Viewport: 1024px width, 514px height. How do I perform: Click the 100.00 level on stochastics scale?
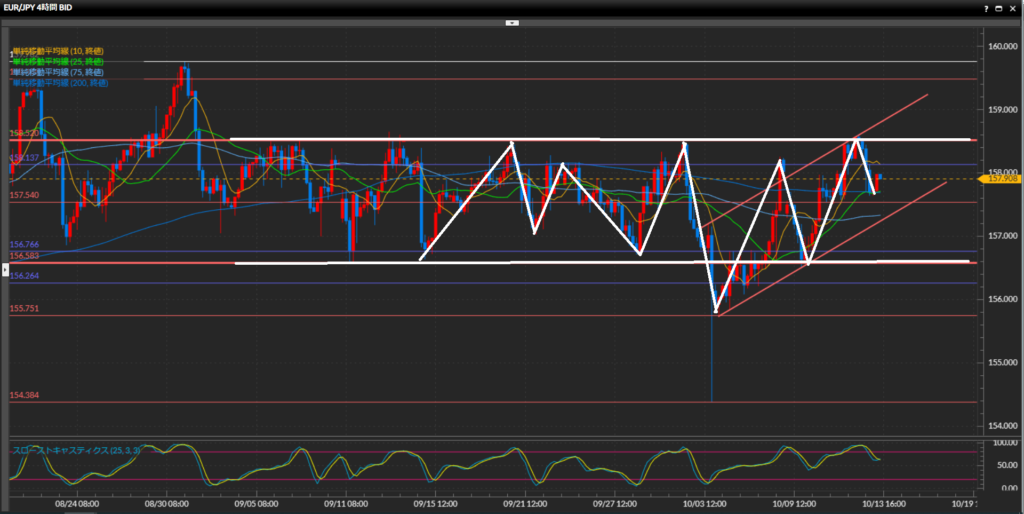pos(1002,441)
